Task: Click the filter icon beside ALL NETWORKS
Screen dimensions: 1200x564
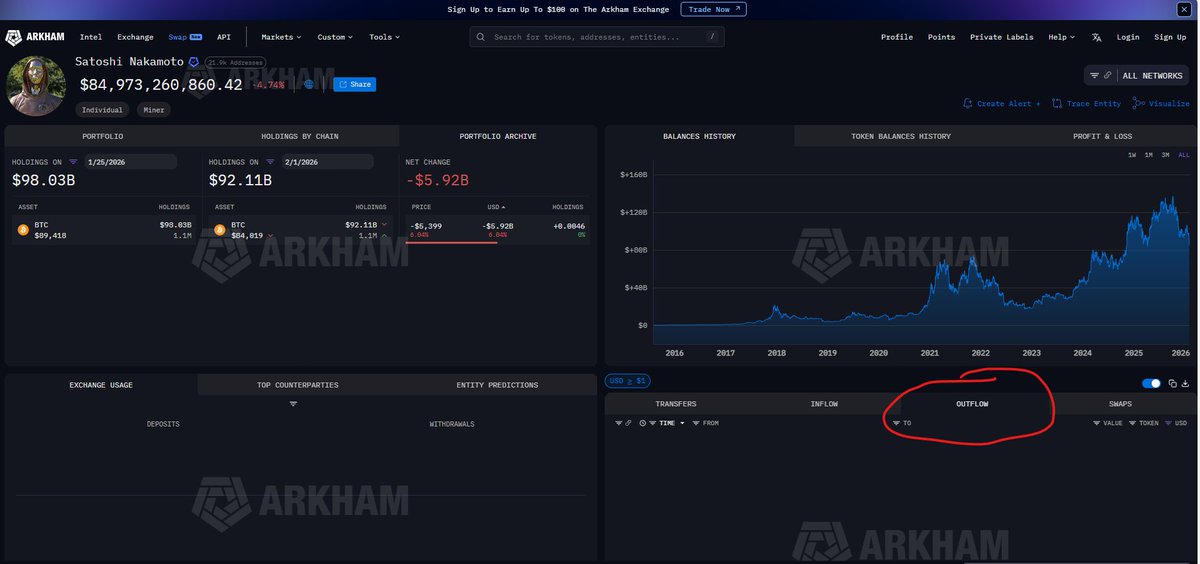Action: tap(1094, 76)
